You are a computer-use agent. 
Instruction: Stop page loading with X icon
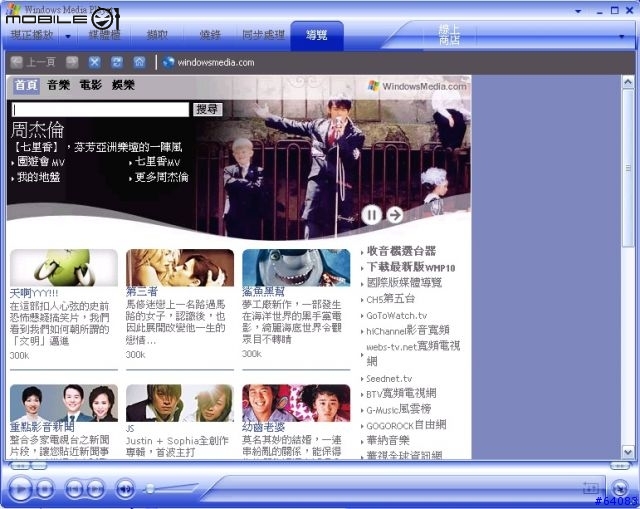(95, 62)
